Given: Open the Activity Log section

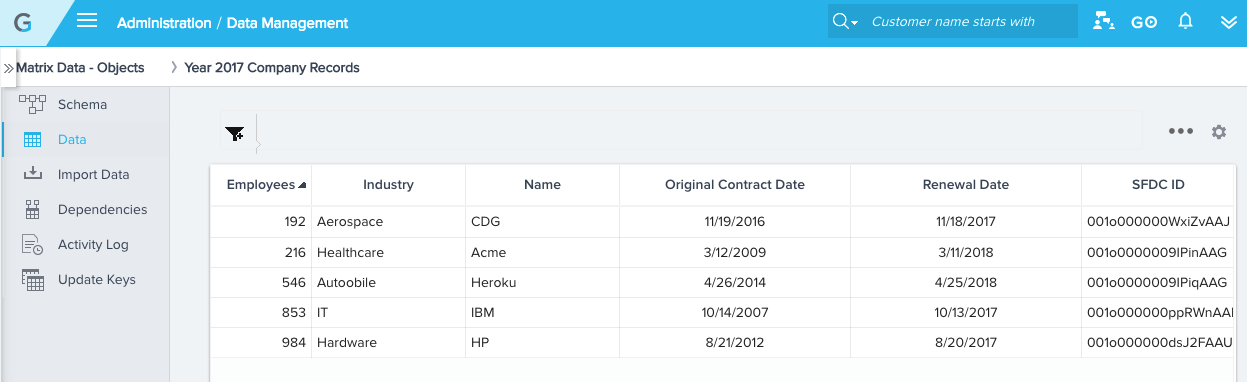Looking at the screenshot, I should coord(93,244).
